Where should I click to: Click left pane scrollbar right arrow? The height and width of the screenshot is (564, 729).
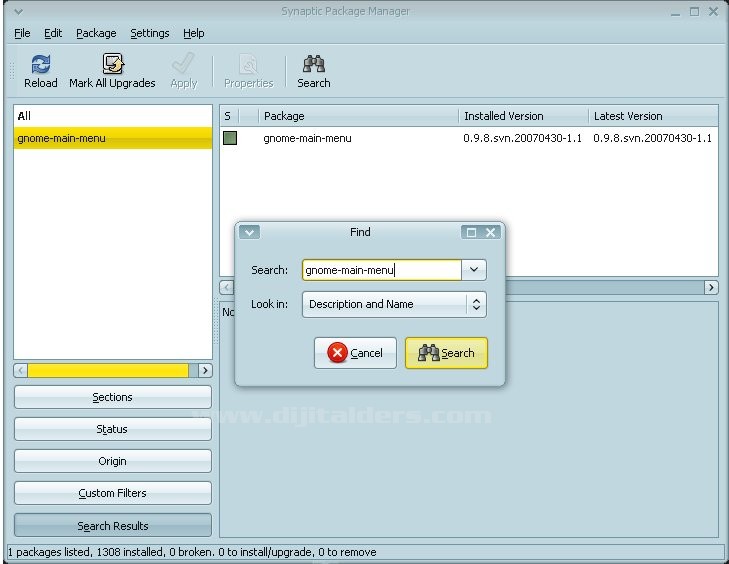(x=205, y=371)
